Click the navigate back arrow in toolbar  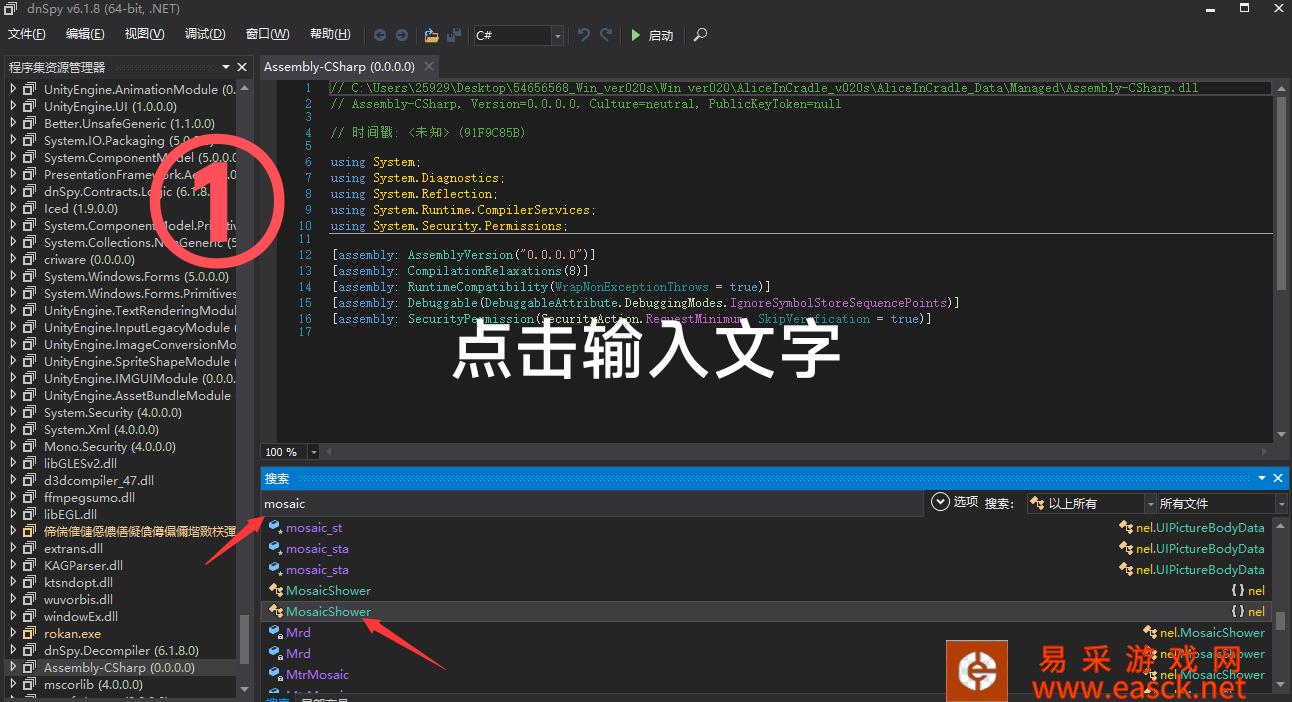pyautogui.click(x=380, y=35)
